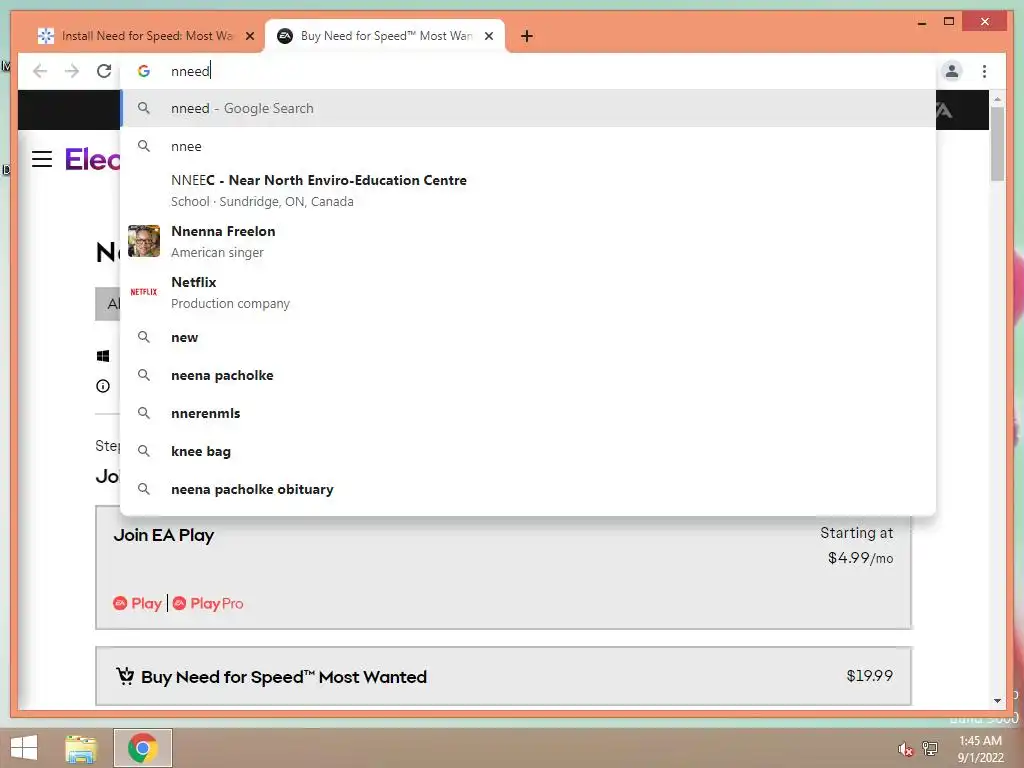Click the Chrome icon in the taskbar
The image size is (1024, 768).
coord(142,748)
